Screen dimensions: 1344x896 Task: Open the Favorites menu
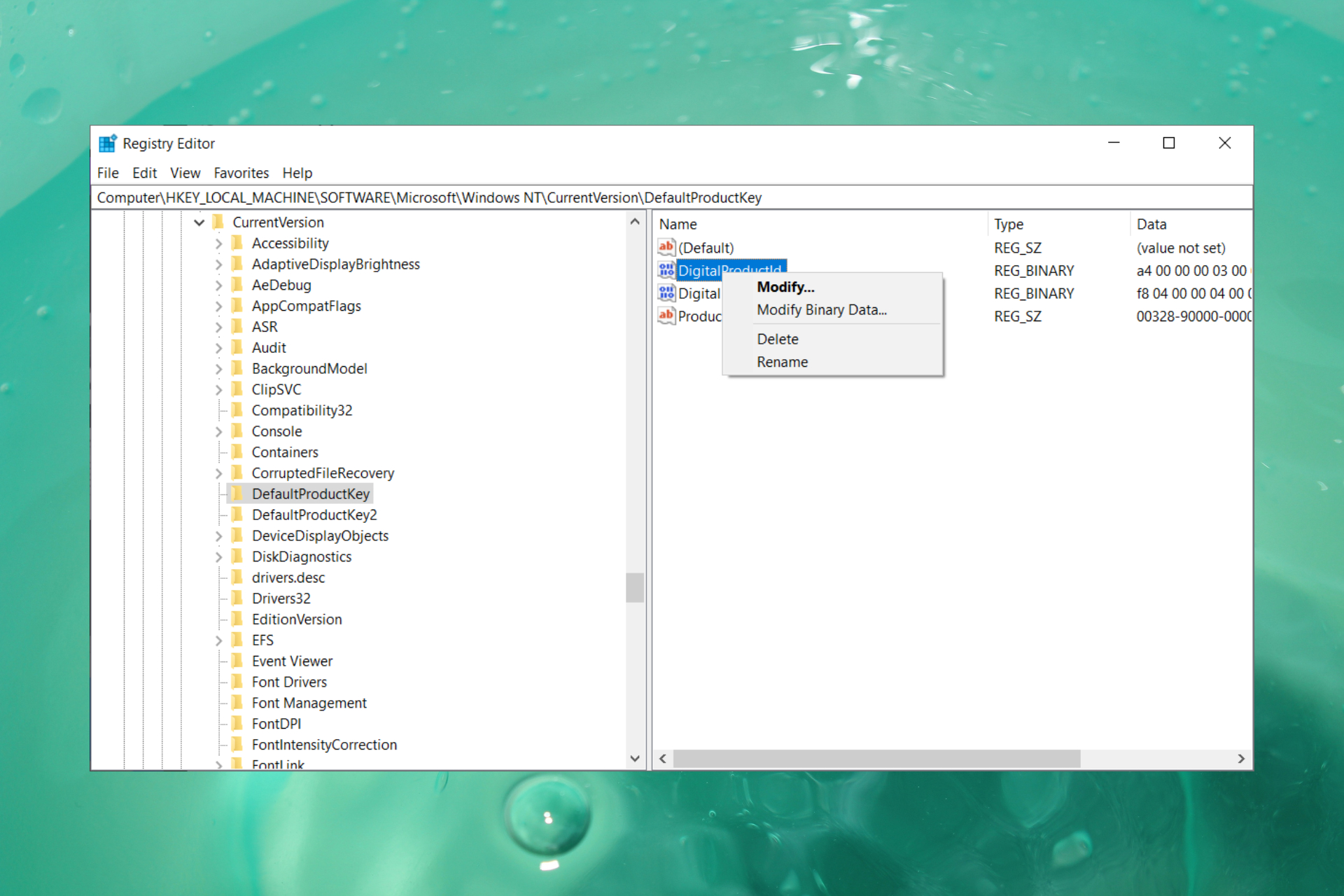click(x=241, y=173)
